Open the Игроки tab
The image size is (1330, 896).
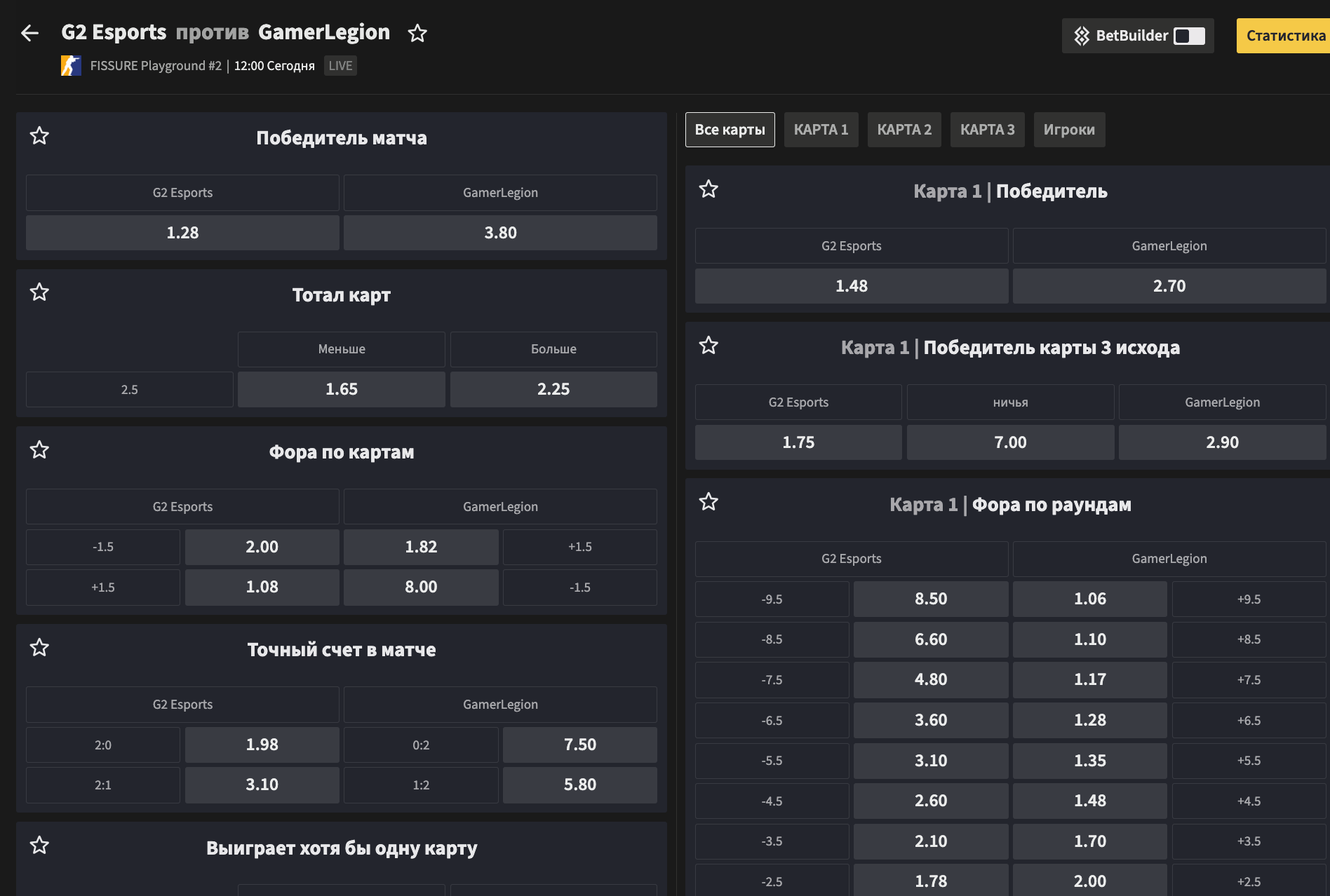pyautogui.click(x=1069, y=130)
